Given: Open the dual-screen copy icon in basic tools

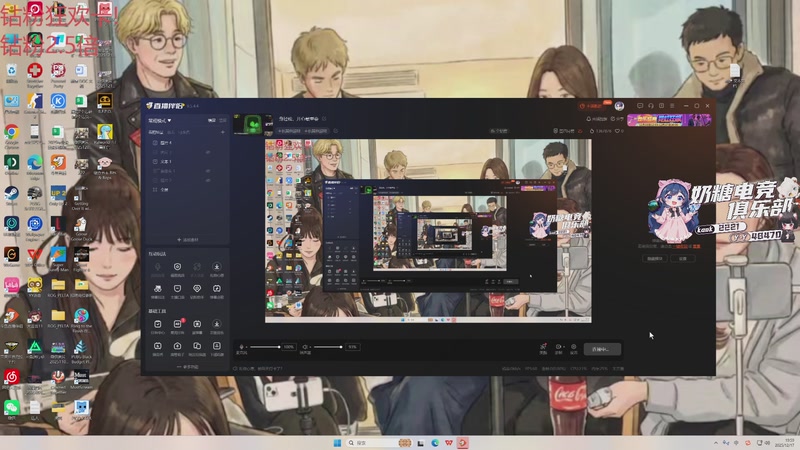Looking at the screenshot, I should pyautogui.click(x=197, y=346).
